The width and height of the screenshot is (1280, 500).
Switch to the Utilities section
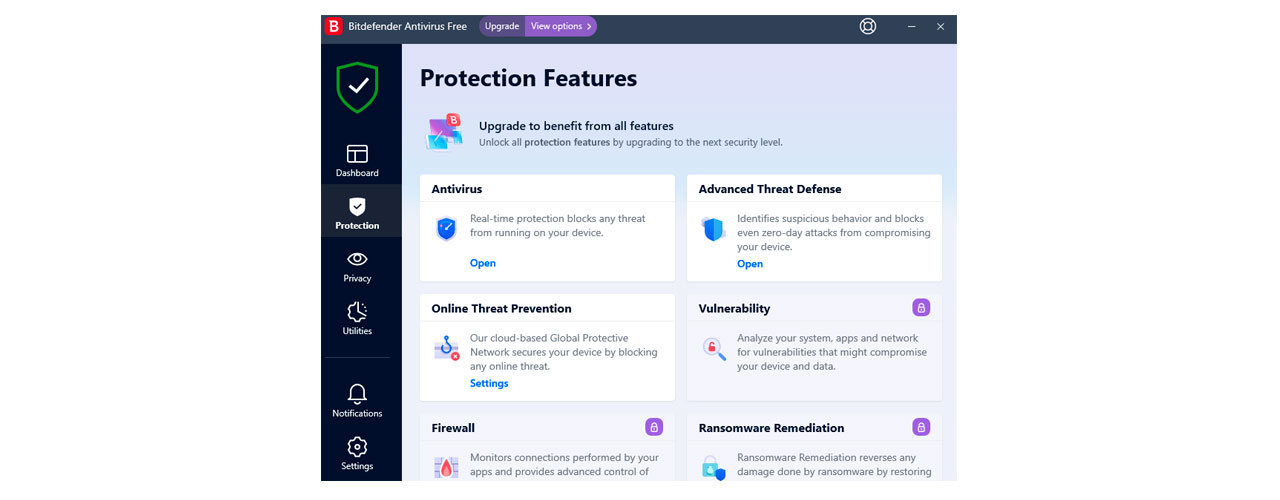(357, 318)
